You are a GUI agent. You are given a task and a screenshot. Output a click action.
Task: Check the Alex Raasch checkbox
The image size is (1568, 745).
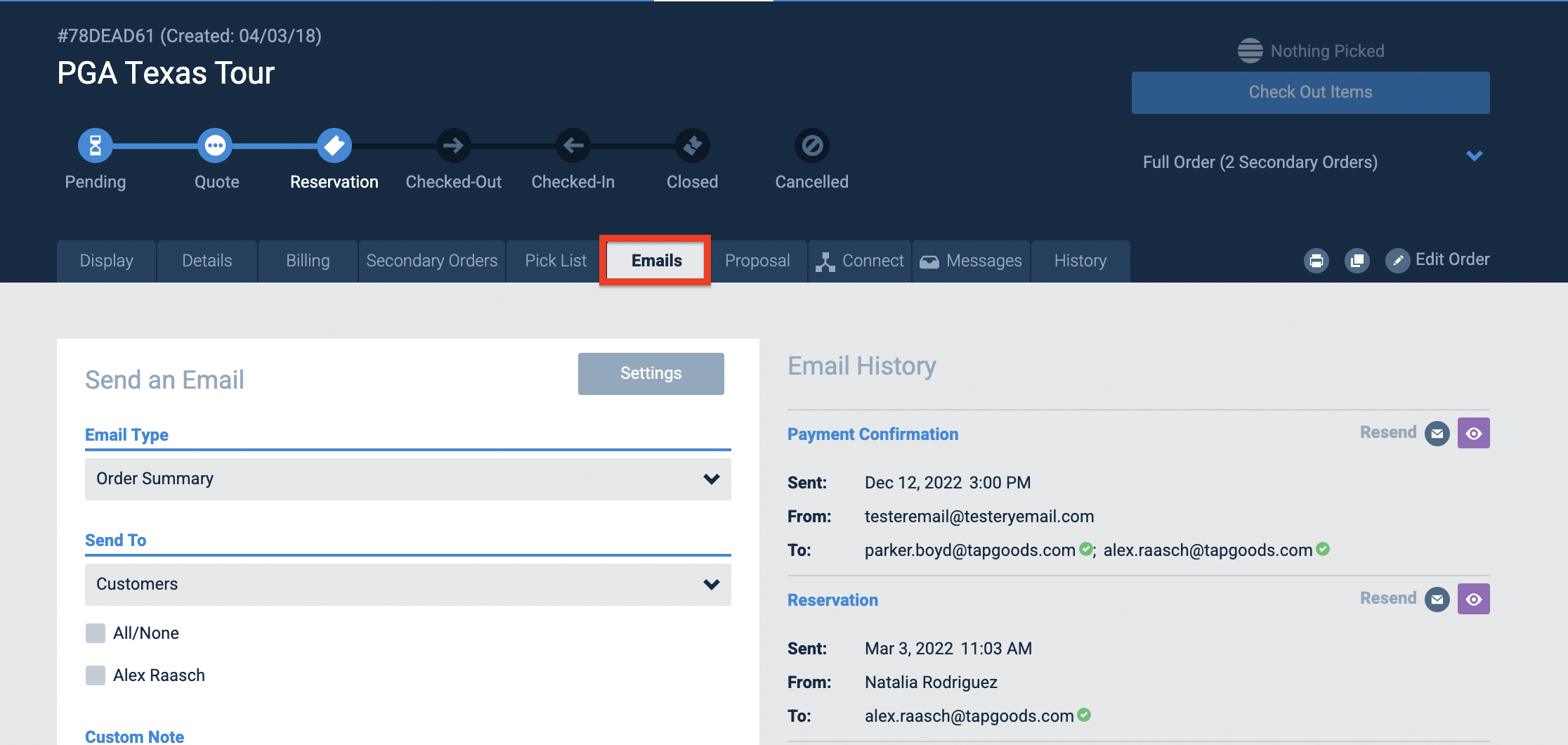(x=95, y=675)
